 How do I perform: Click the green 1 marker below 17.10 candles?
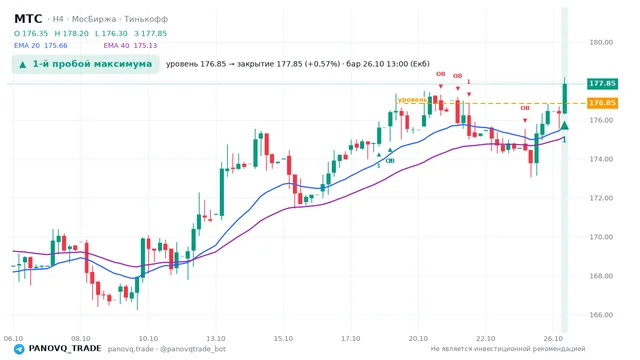click(378, 165)
